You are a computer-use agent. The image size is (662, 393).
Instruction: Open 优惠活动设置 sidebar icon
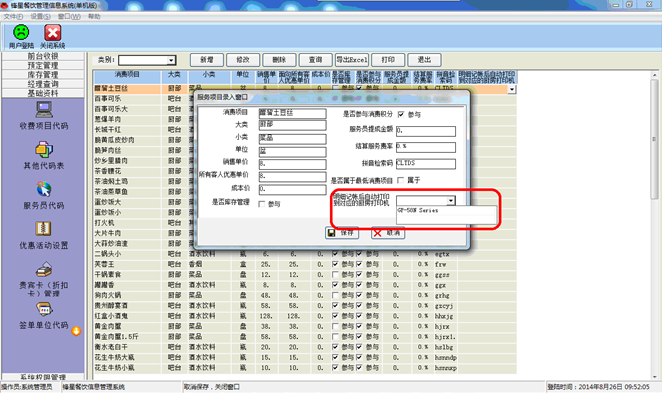tap(43, 229)
